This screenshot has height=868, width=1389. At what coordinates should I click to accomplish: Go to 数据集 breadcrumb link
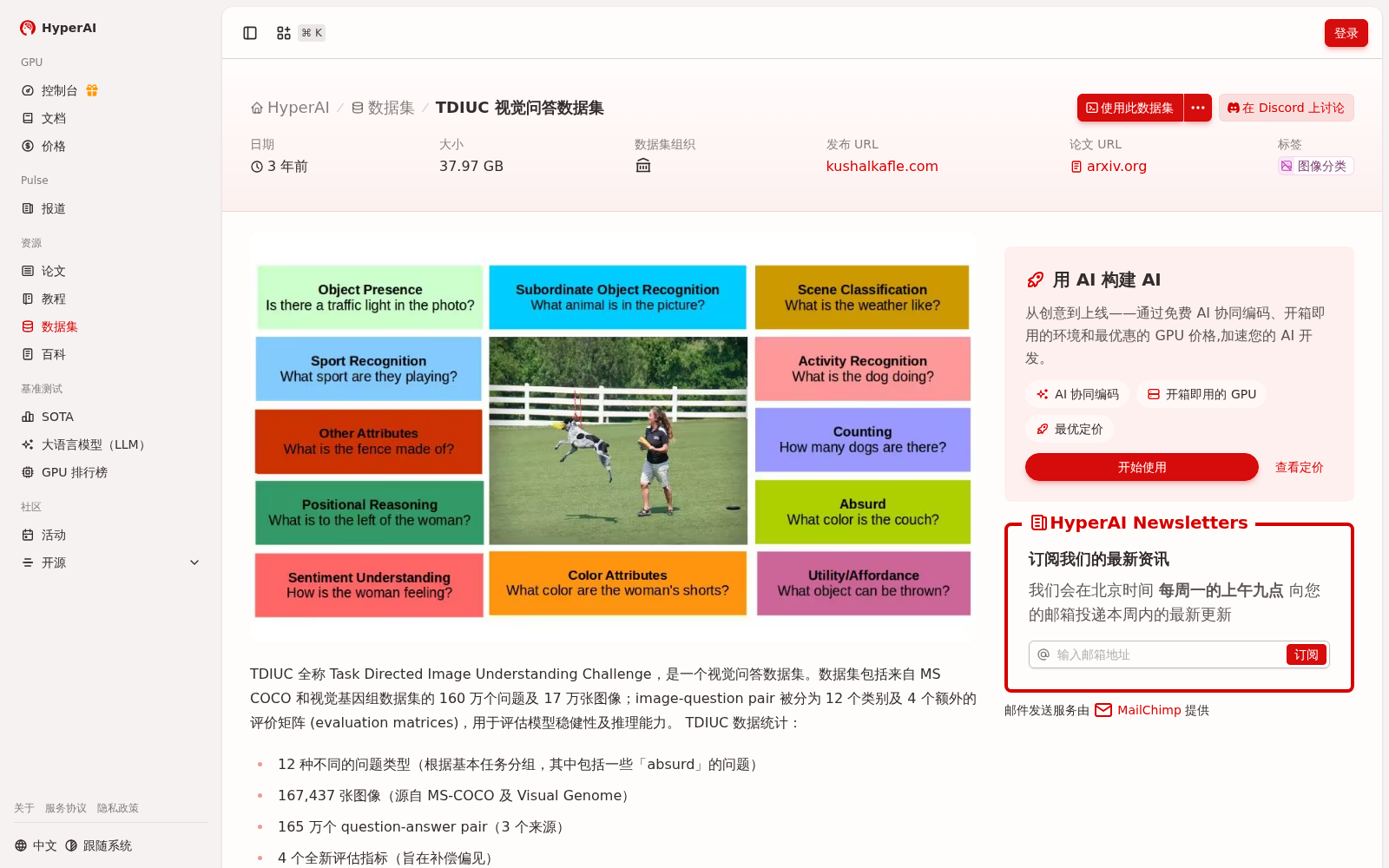click(383, 108)
